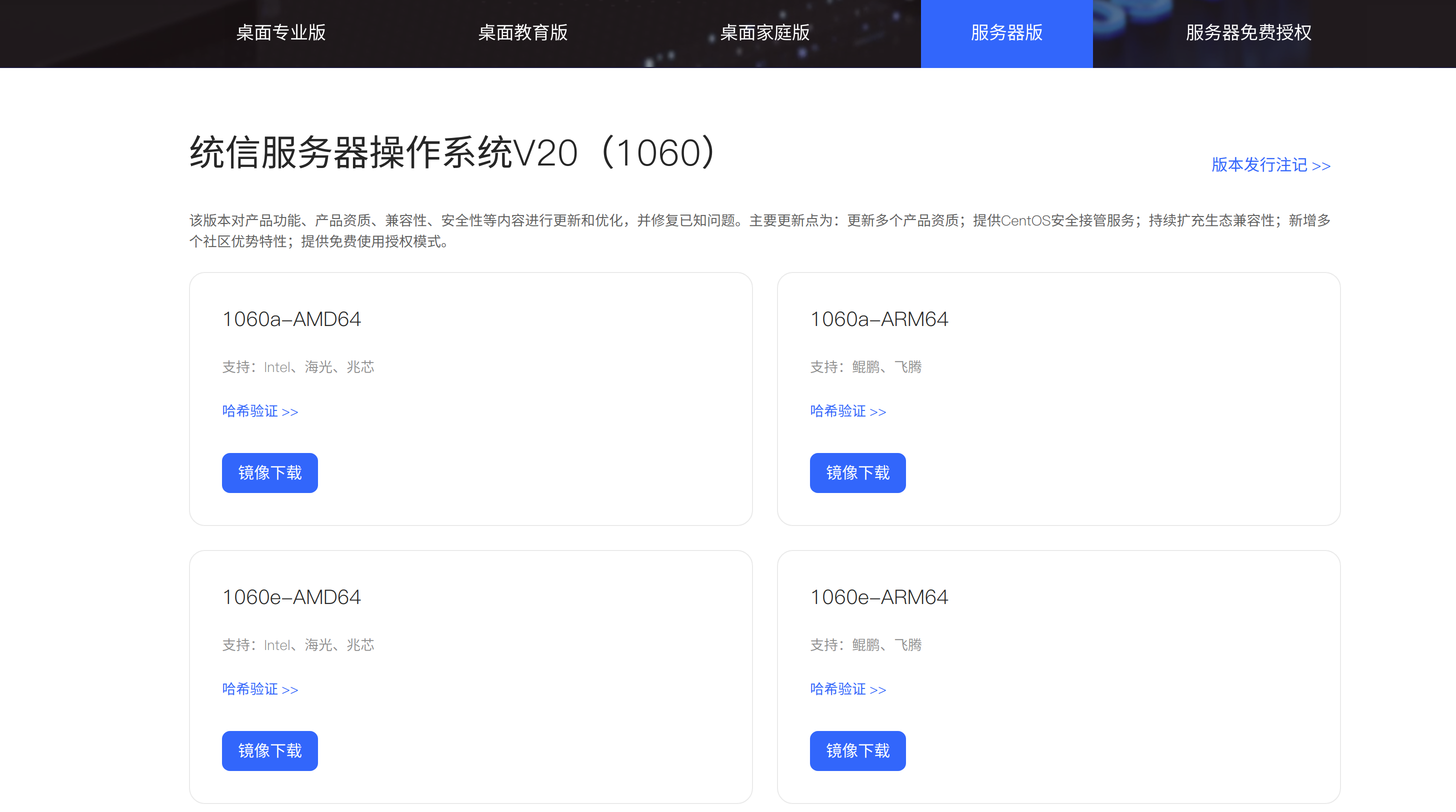
Task: Download the 1060e-AMD64 image via 镜像下载
Action: click(x=269, y=750)
